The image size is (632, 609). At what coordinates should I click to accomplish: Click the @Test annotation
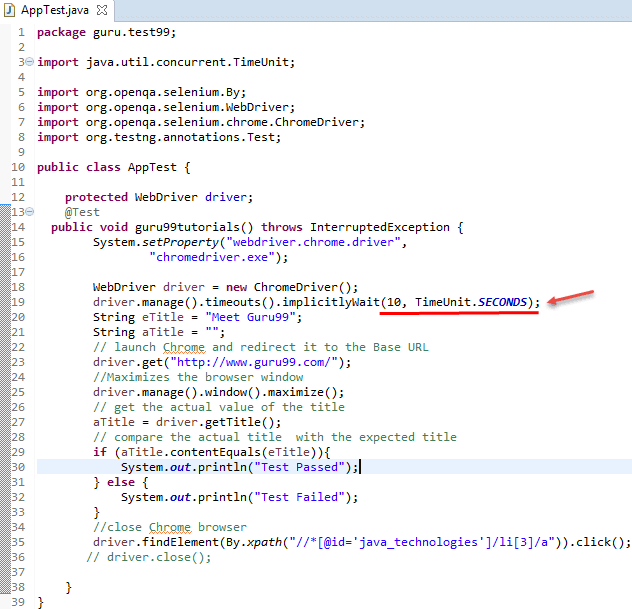(82, 212)
